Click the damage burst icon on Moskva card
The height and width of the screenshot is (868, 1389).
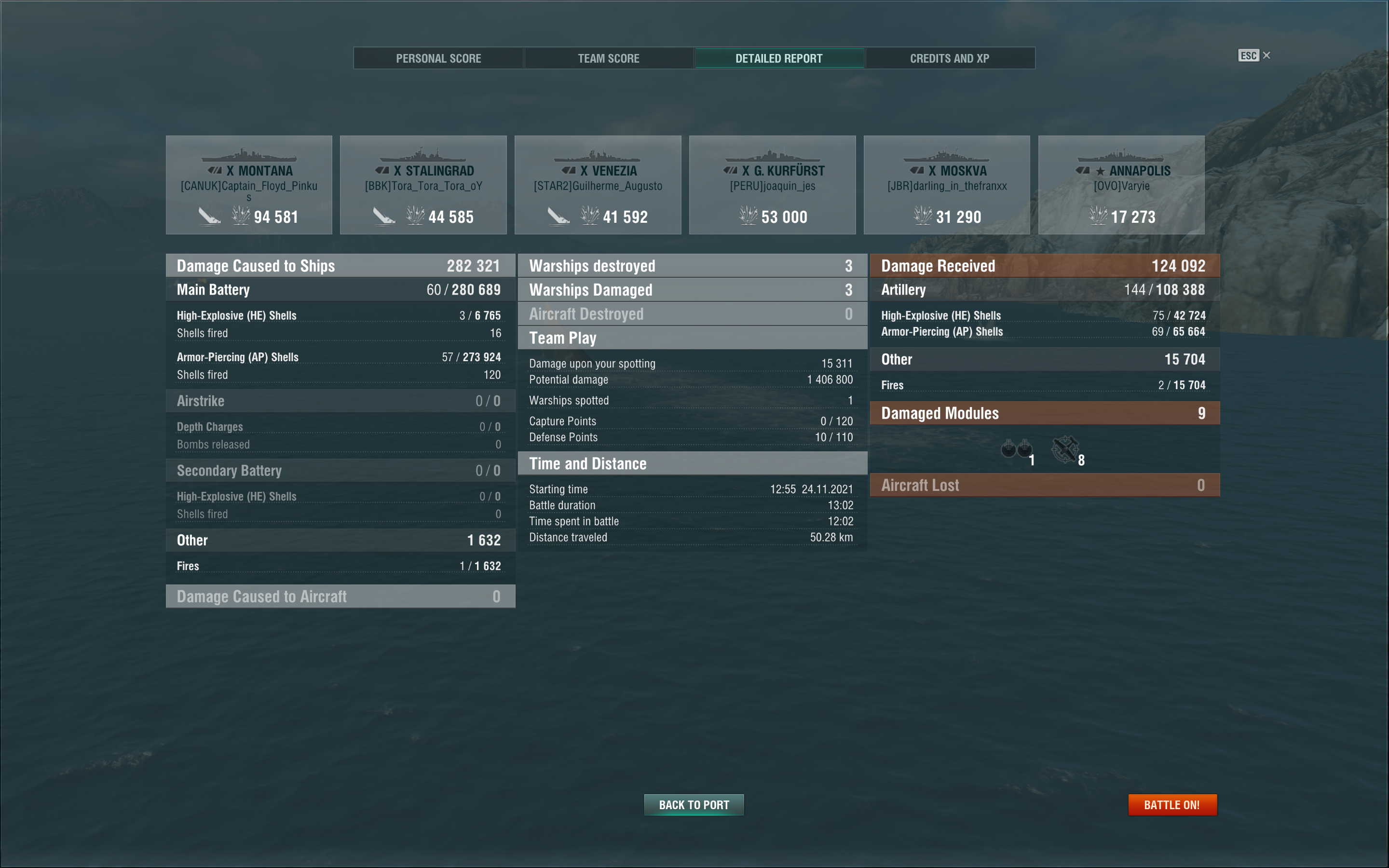(922, 216)
